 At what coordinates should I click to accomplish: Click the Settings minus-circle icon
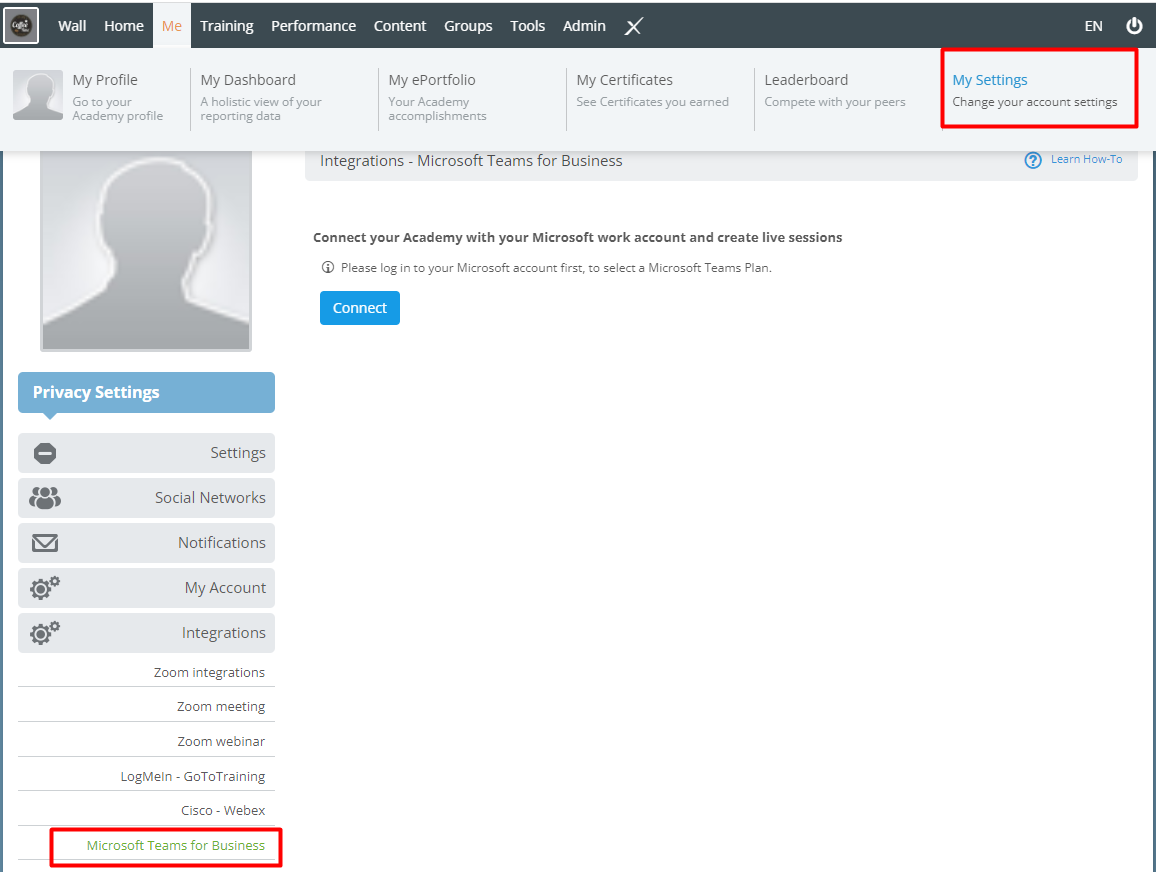45,453
